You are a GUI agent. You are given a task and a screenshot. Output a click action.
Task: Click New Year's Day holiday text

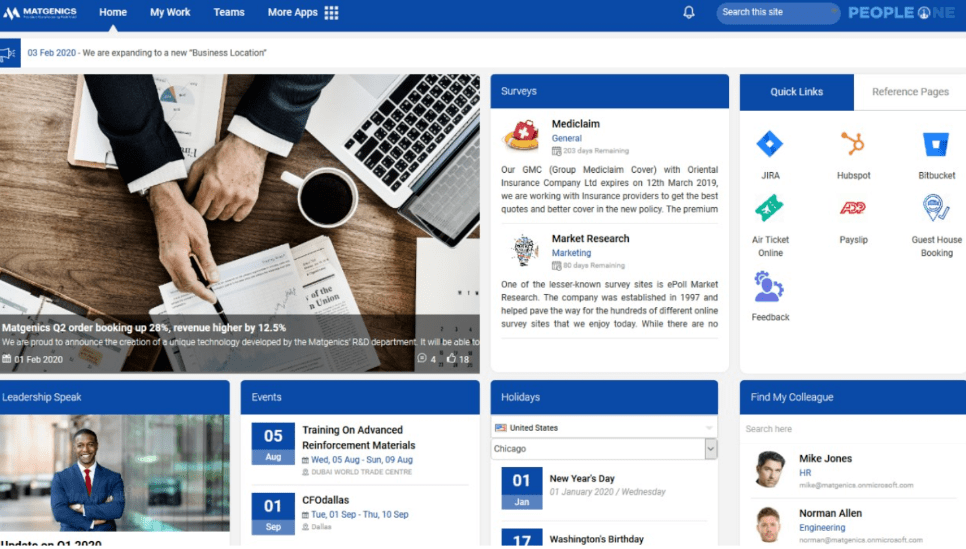[582, 479]
